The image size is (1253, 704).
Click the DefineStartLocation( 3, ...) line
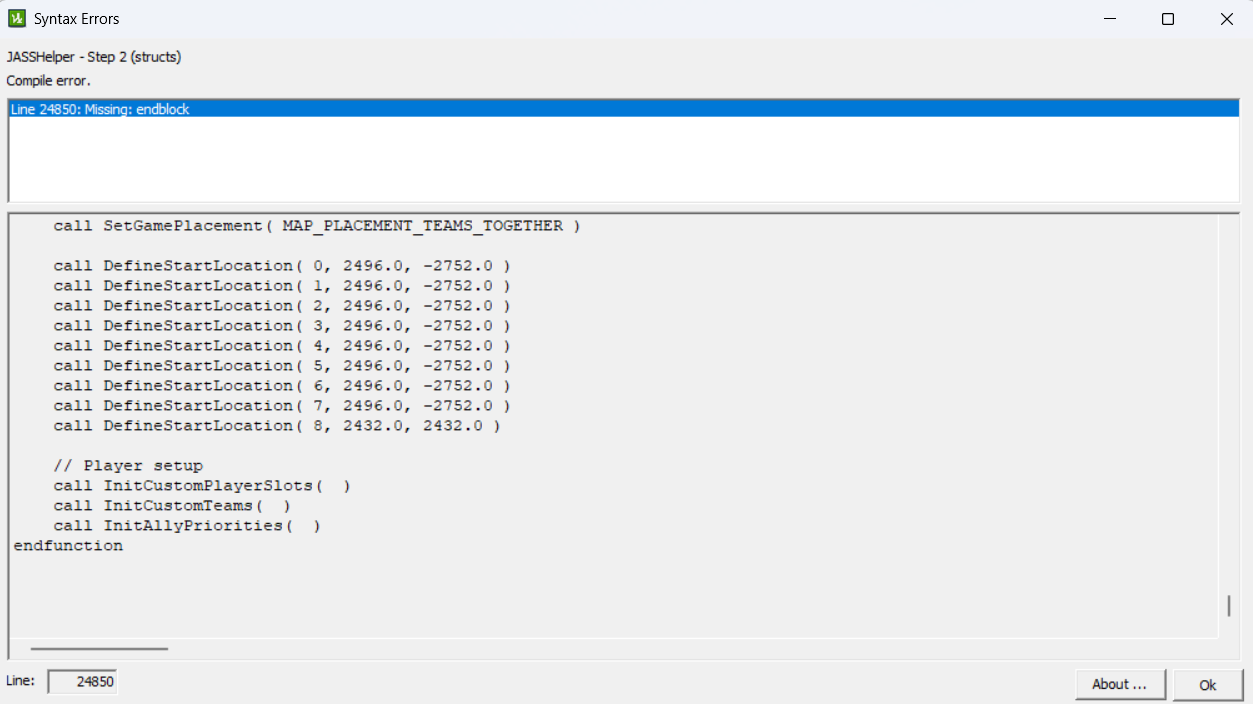(x=282, y=326)
